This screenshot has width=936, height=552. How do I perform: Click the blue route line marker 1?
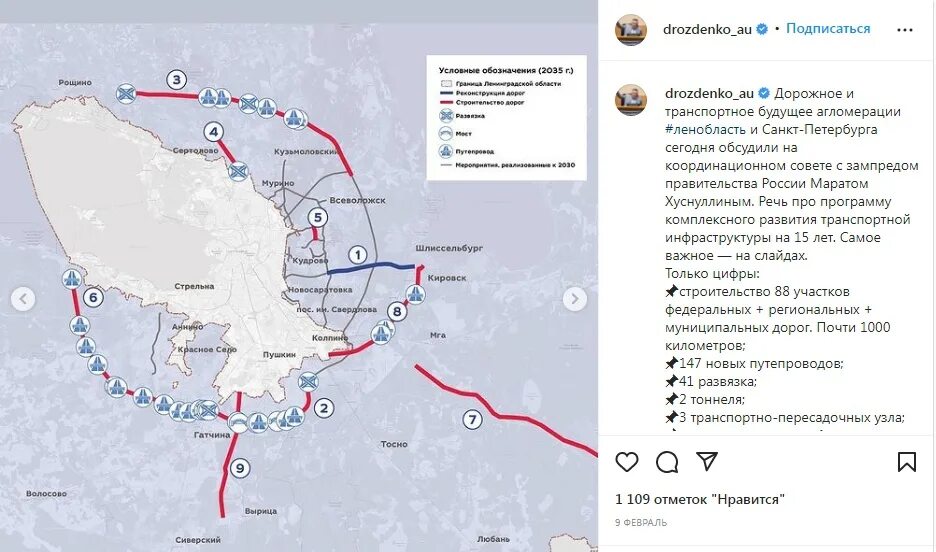tap(358, 255)
